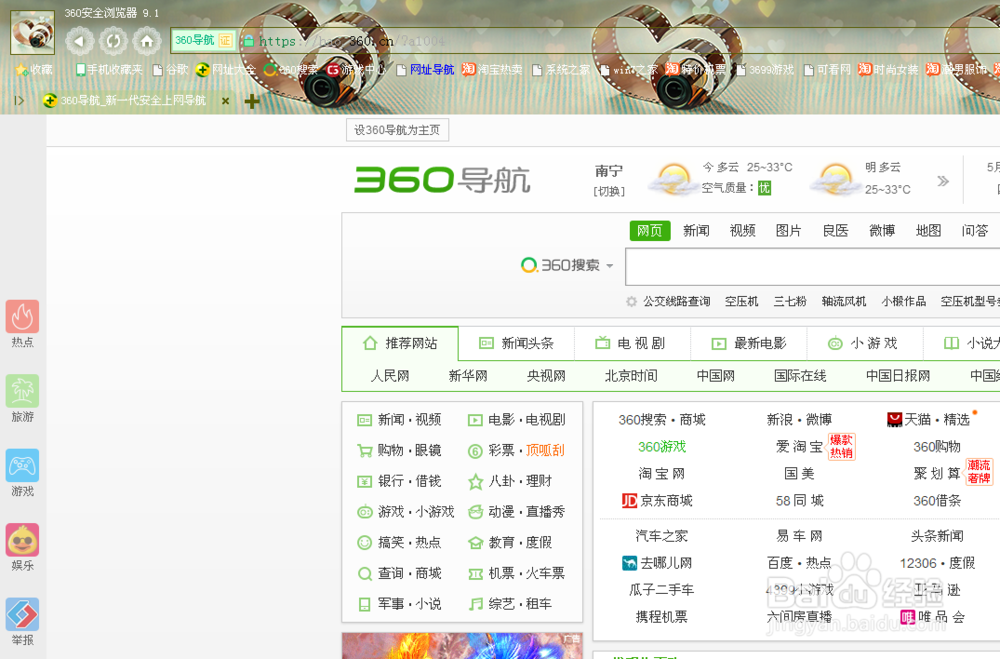Open the 收藏 star favorites button

point(34,70)
